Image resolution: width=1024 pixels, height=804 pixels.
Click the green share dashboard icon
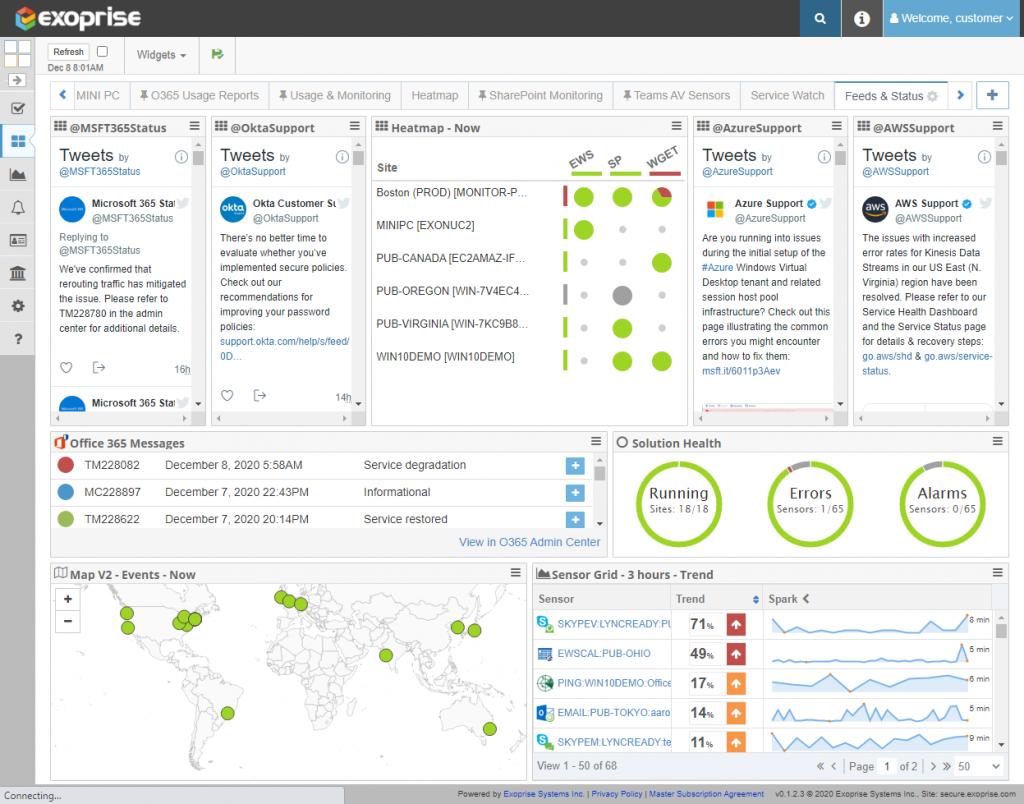coord(217,54)
